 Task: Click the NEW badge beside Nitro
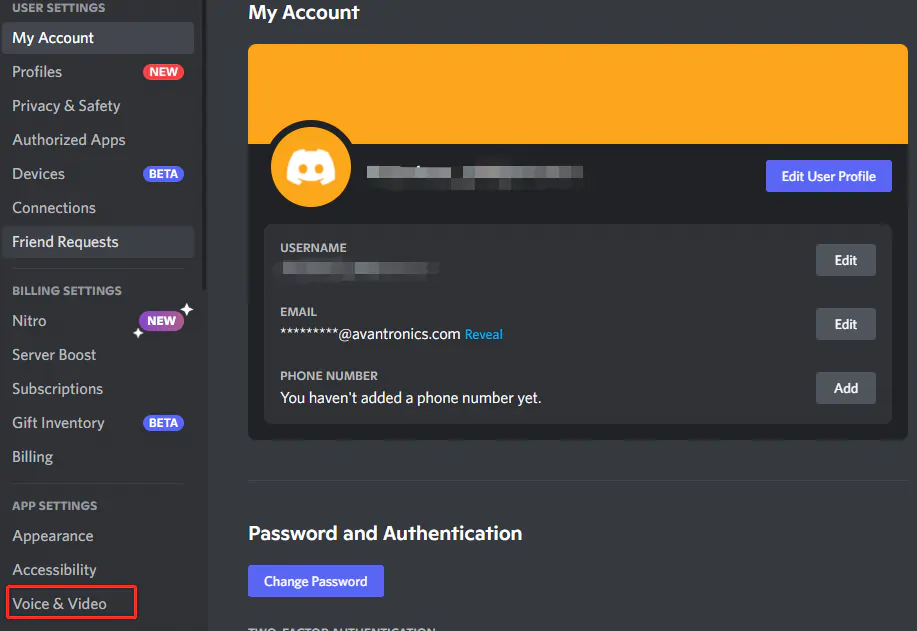pos(160,320)
